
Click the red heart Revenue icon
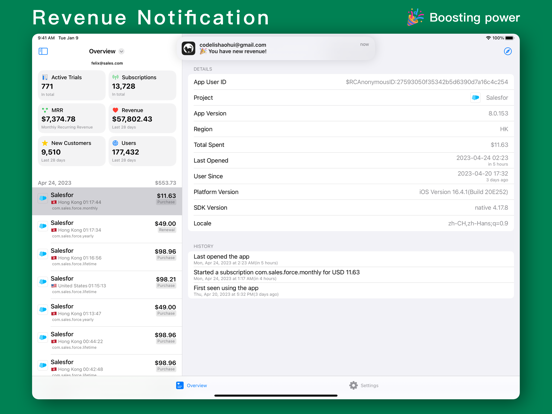(115, 110)
